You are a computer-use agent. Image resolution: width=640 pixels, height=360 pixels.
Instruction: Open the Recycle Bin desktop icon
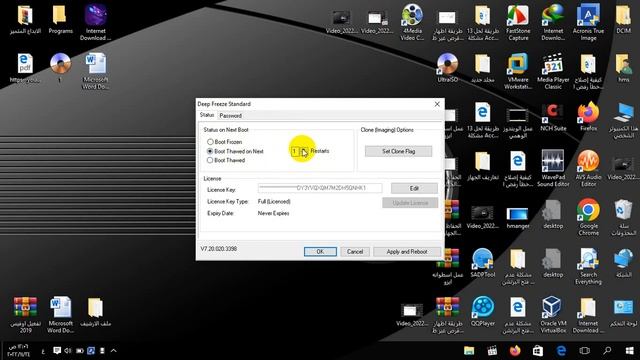pyautogui.click(x=623, y=217)
